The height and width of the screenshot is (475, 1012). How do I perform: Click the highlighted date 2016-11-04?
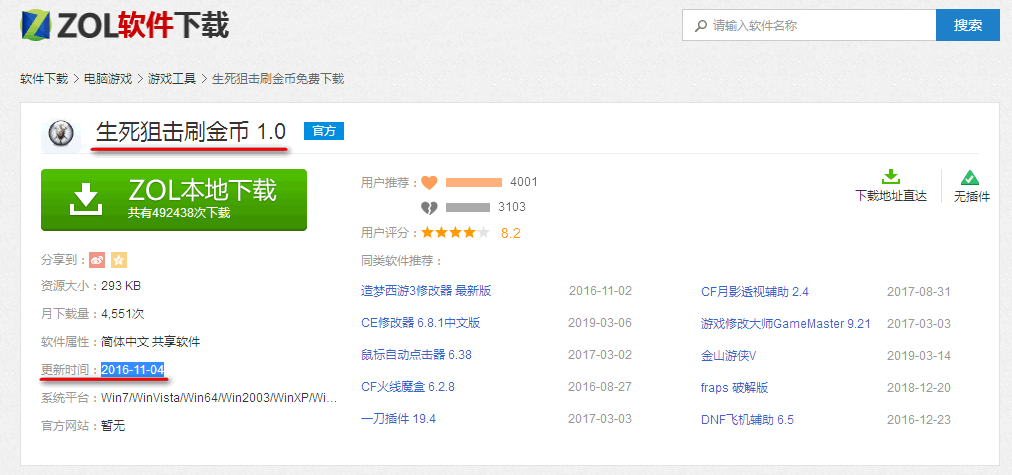[132, 370]
